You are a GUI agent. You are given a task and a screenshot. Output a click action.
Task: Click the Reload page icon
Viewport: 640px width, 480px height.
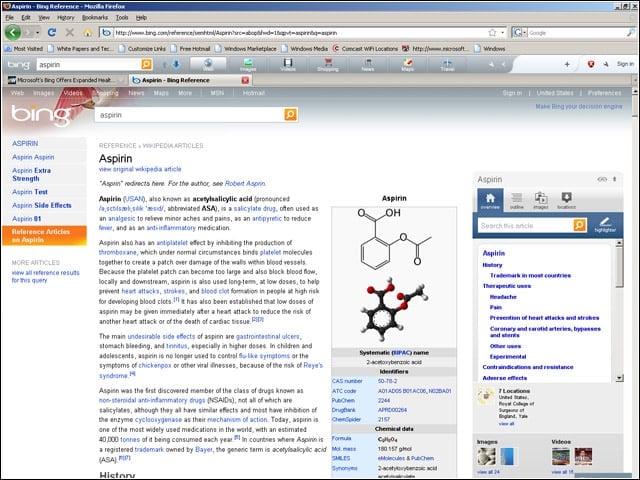pyautogui.click(x=52, y=32)
